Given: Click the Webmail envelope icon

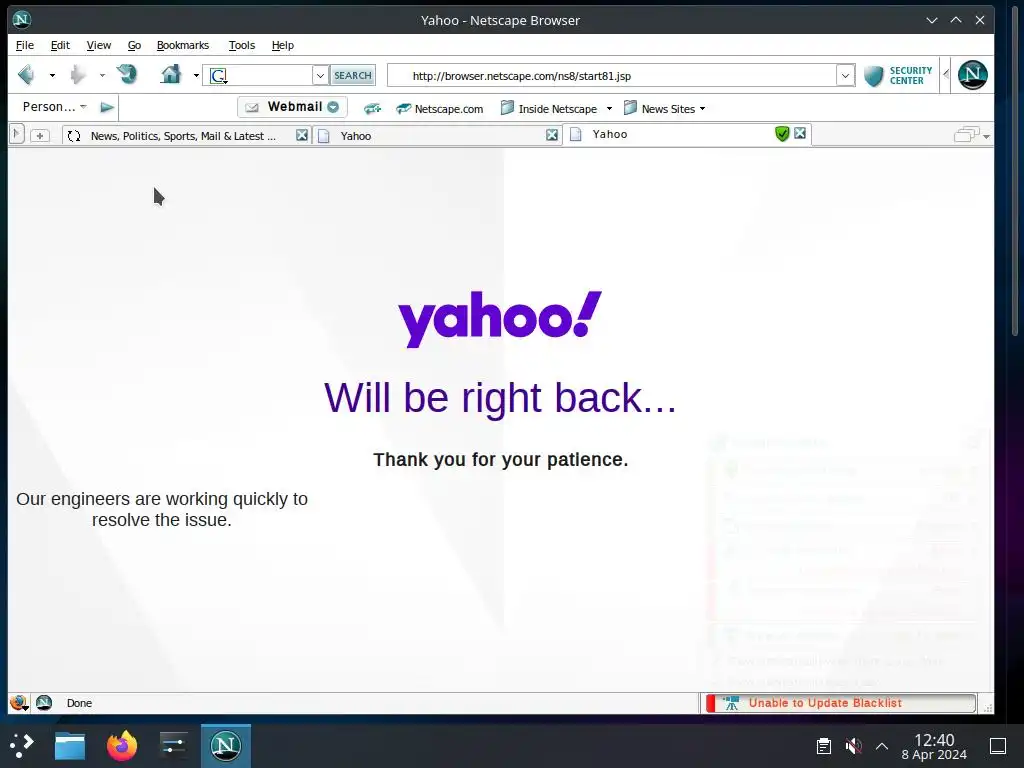Looking at the screenshot, I should click(x=252, y=107).
